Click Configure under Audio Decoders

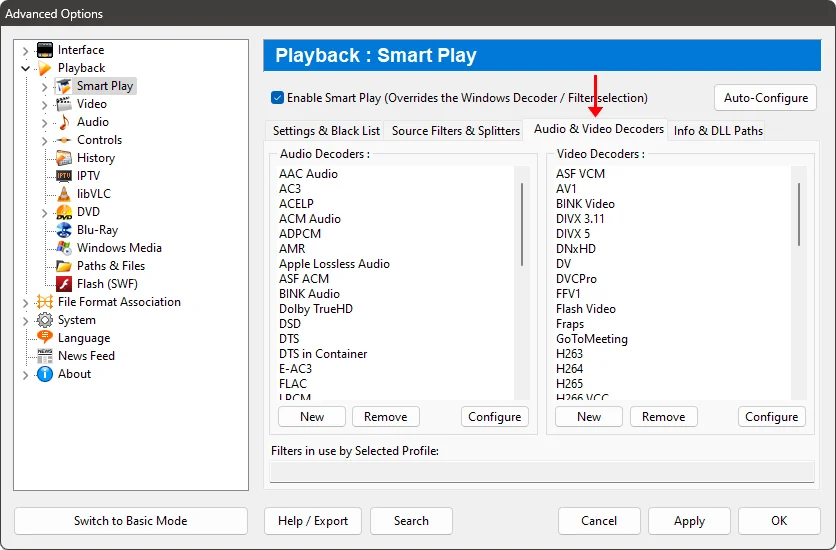pyautogui.click(x=495, y=417)
